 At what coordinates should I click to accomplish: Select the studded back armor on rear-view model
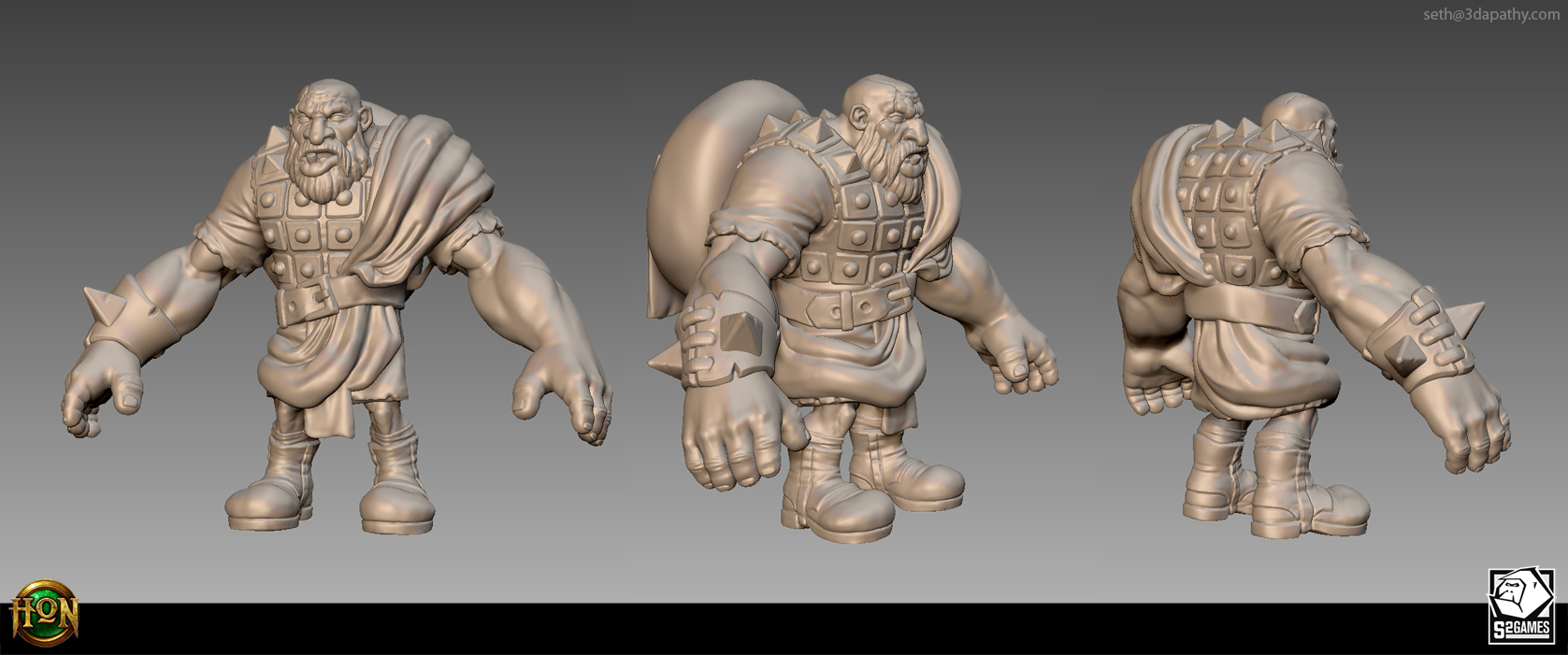pos(1216,215)
